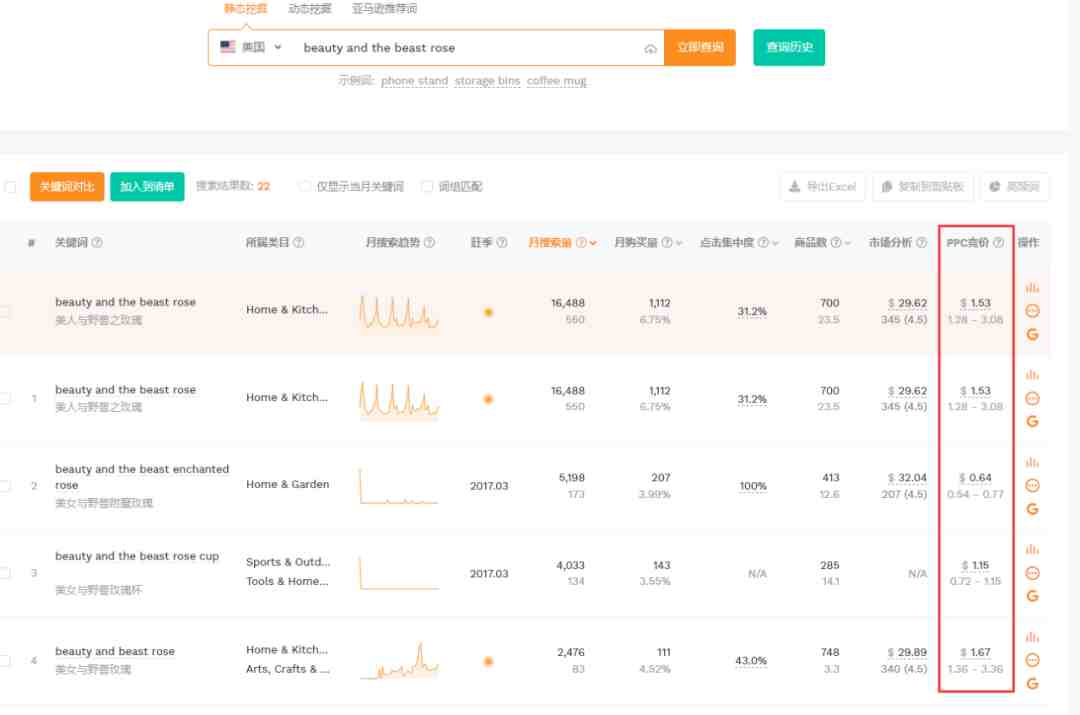Click the green 查询历史 button

pos(789,48)
